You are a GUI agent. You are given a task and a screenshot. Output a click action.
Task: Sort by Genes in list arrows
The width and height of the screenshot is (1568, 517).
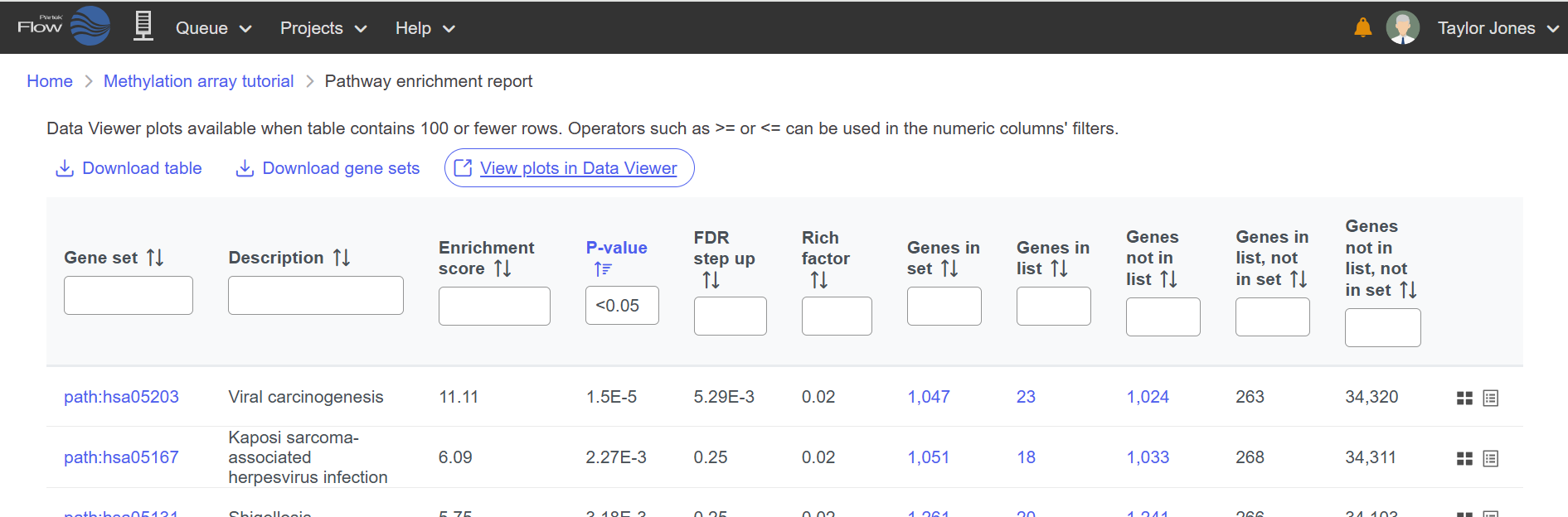1059,268
